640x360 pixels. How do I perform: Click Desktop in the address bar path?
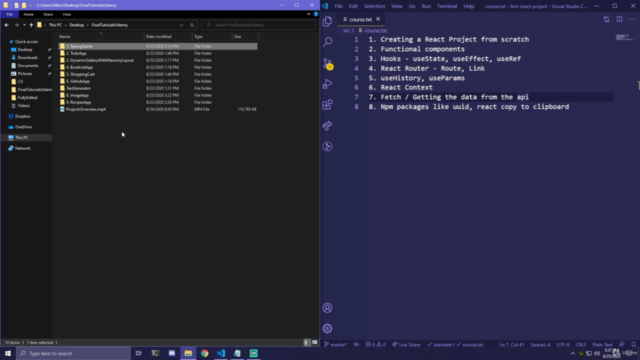[x=76, y=25]
